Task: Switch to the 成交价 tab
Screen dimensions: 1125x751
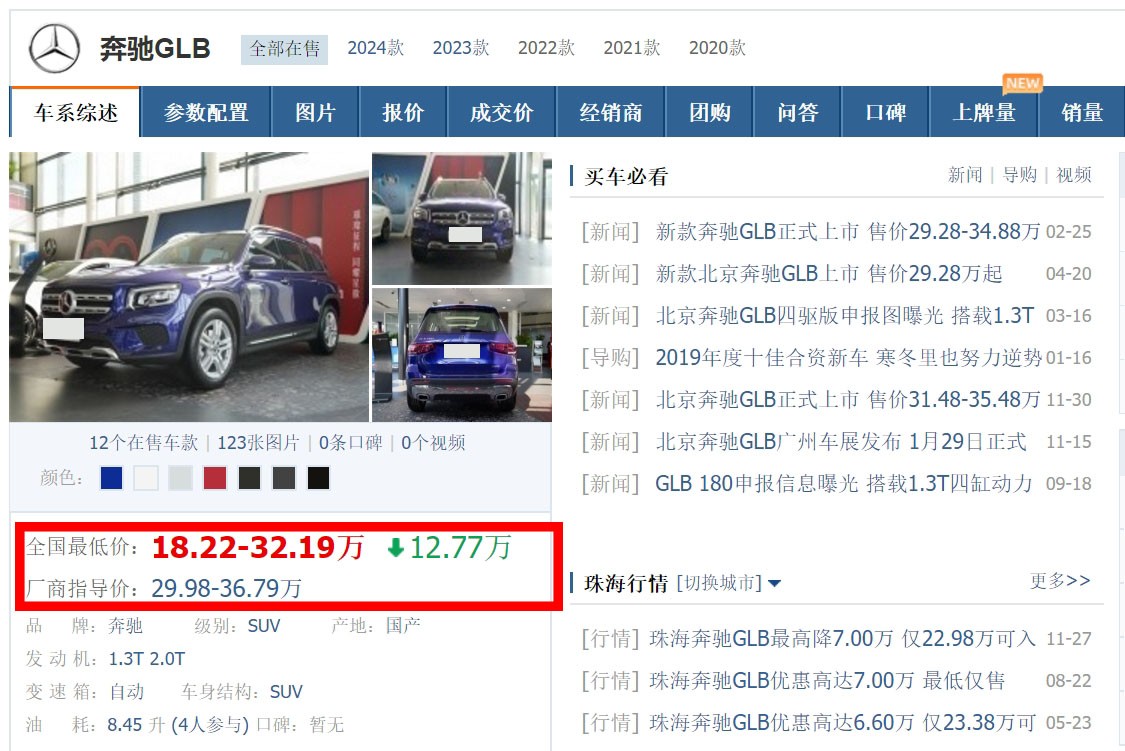Action: coord(502,112)
